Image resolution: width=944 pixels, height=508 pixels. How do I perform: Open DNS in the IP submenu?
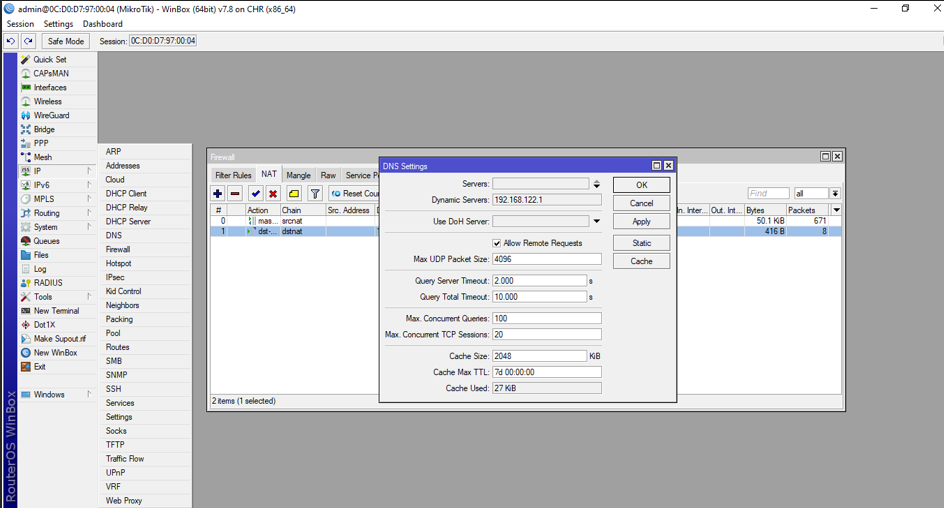point(114,235)
